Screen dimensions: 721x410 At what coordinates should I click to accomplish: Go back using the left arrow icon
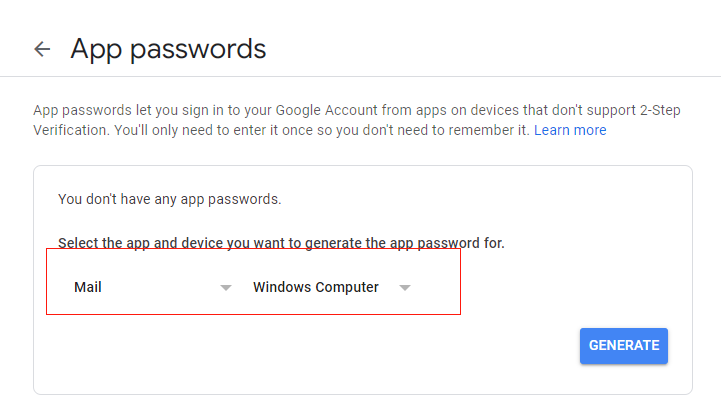42,49
